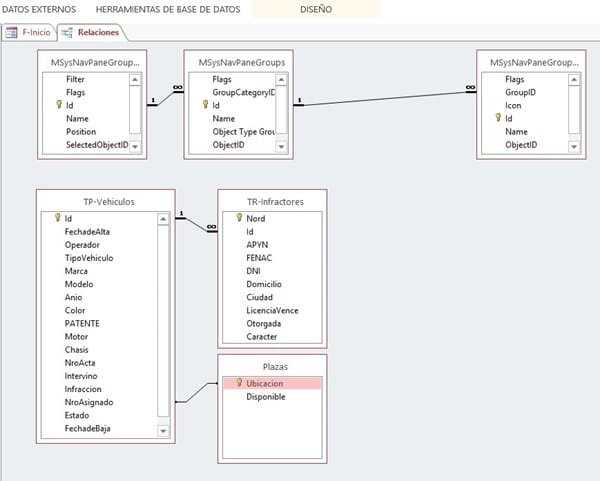Click the key icon next to Ubicacion

238,383
